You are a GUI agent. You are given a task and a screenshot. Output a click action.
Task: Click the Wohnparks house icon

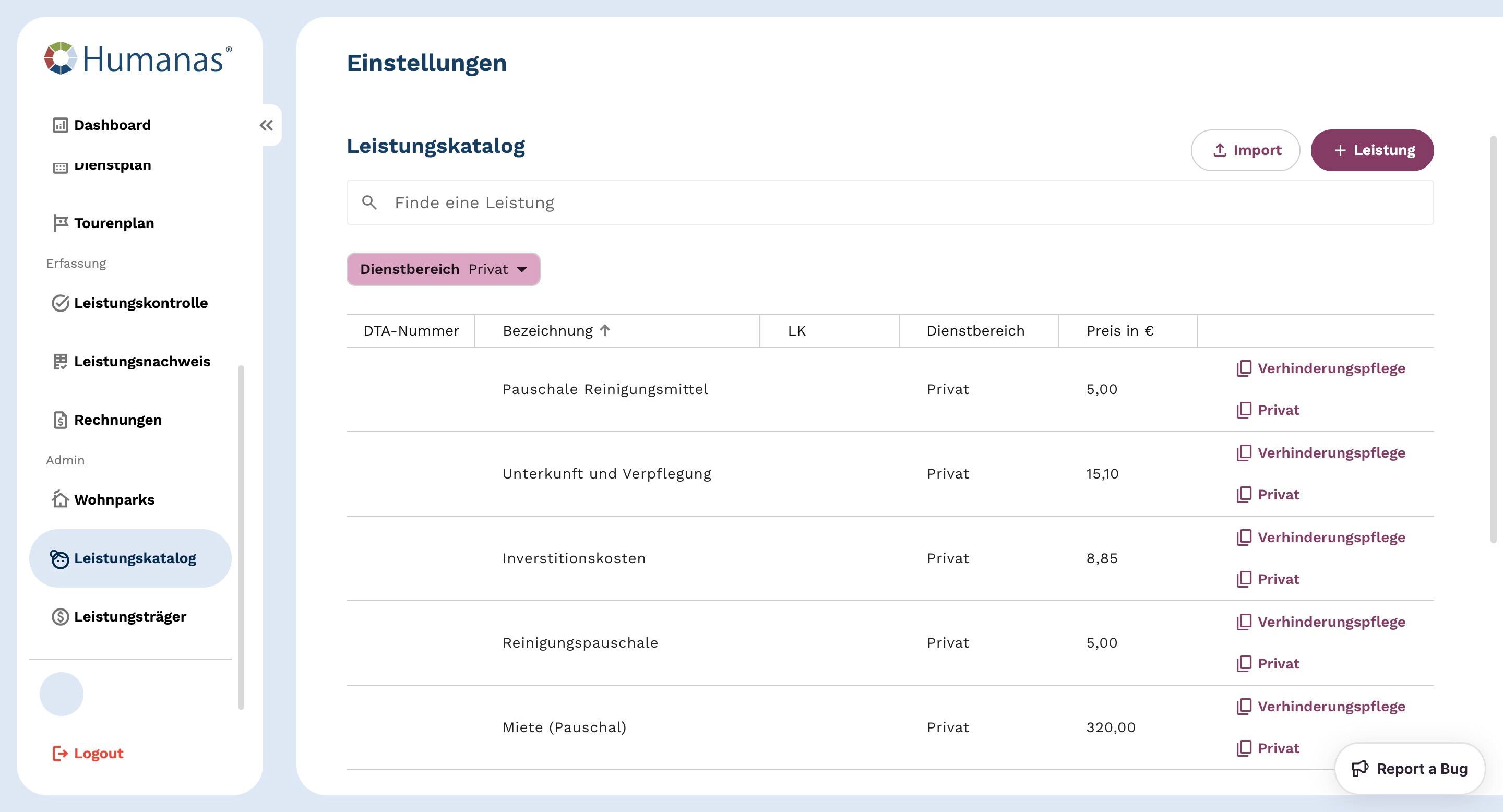pyautogui.click(x=60, y=500)
